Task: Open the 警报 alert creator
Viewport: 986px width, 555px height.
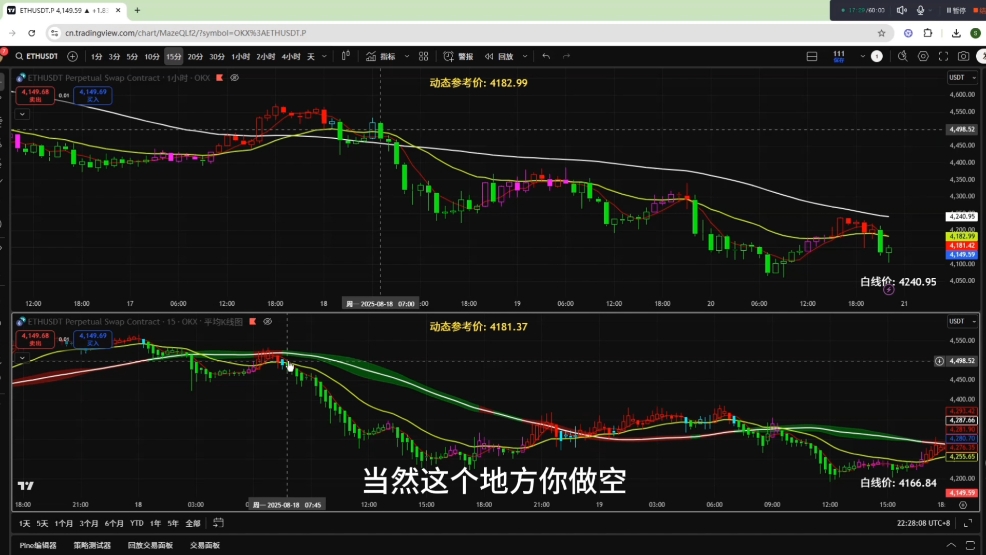Action: (x=459, y=56)
